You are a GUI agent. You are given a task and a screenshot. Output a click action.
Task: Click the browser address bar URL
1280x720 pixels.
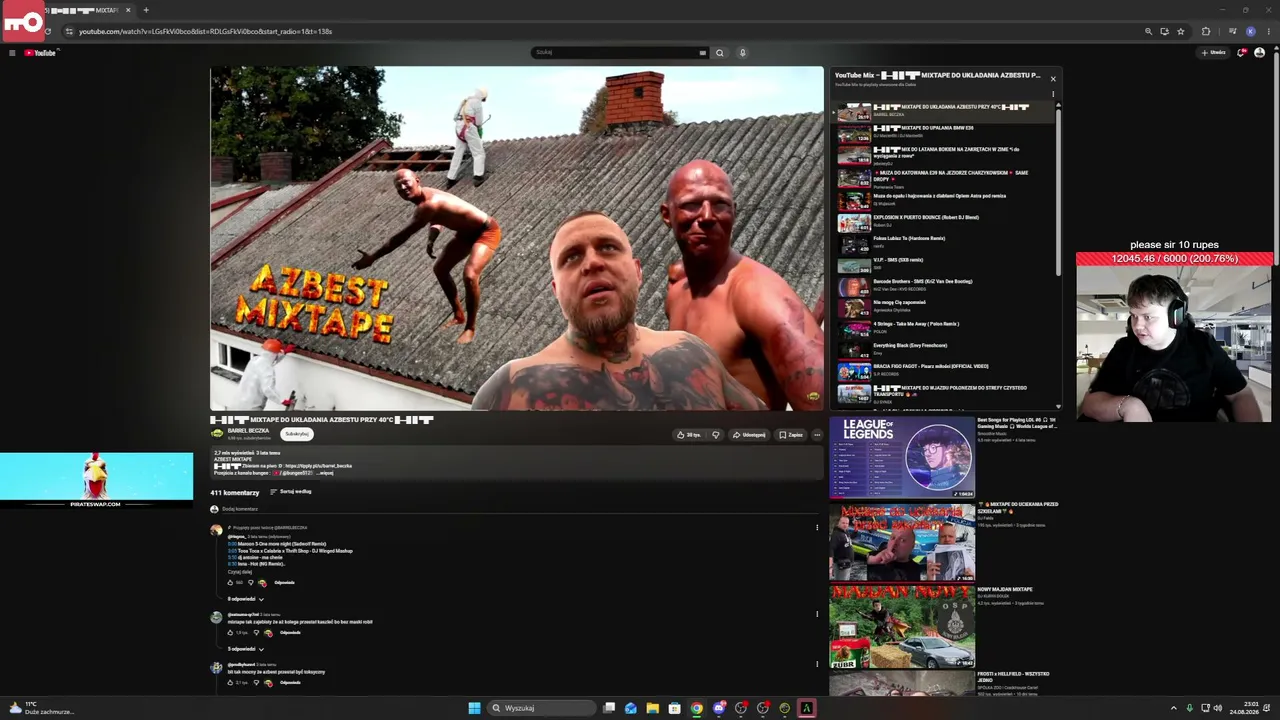[205, 31]
